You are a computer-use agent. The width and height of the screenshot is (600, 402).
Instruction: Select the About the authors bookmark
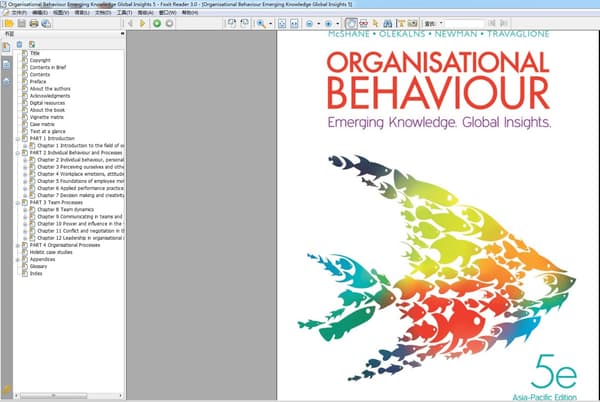pyautogui.click(x=50, y=89)
